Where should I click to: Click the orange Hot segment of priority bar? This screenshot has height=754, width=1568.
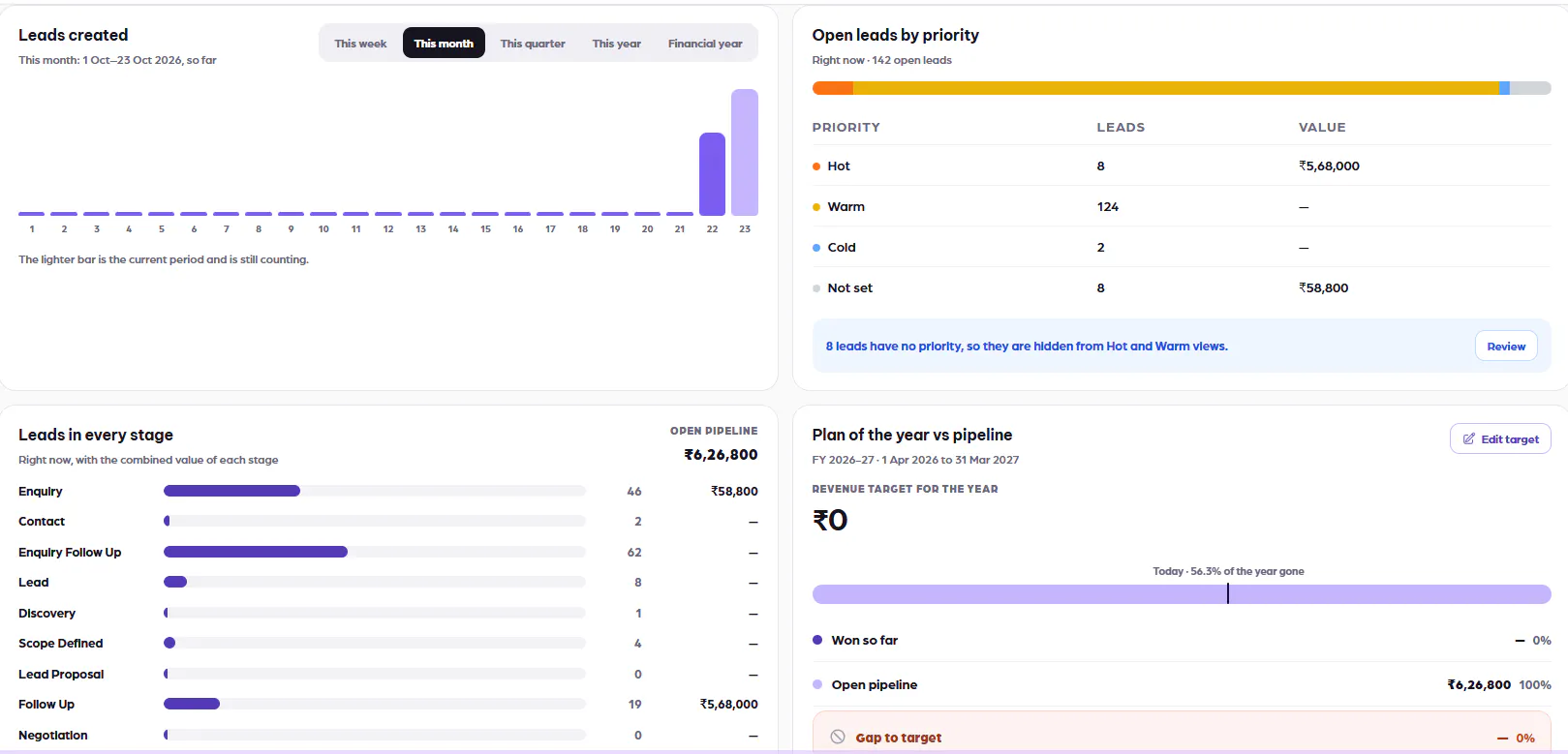coord(833,88)
